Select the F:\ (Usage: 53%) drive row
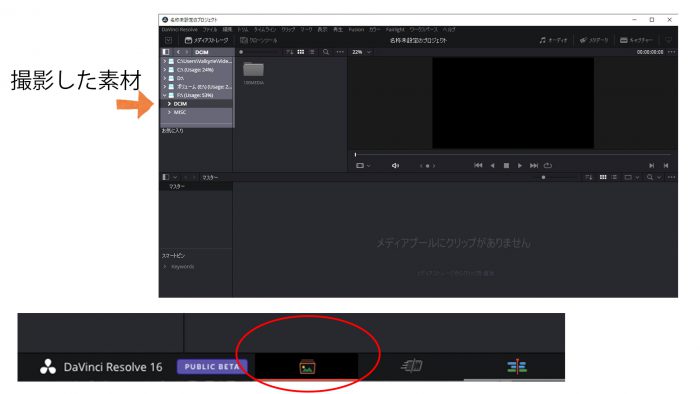 coord(196,95)
